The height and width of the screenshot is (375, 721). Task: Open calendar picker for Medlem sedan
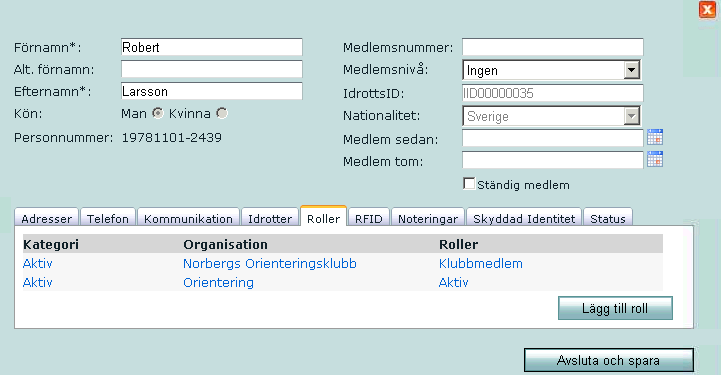[655, 137]
